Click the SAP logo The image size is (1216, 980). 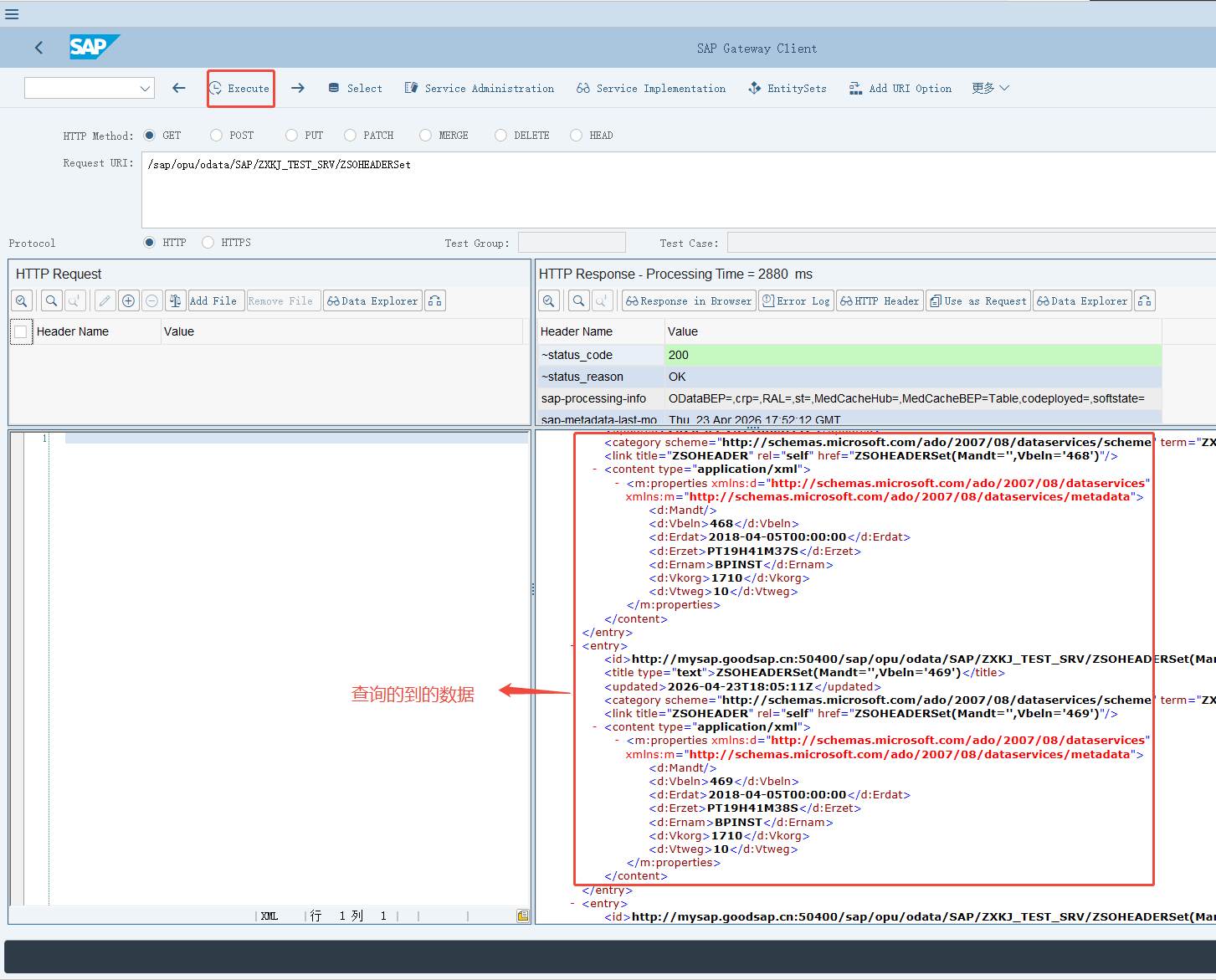pos(95,47)
